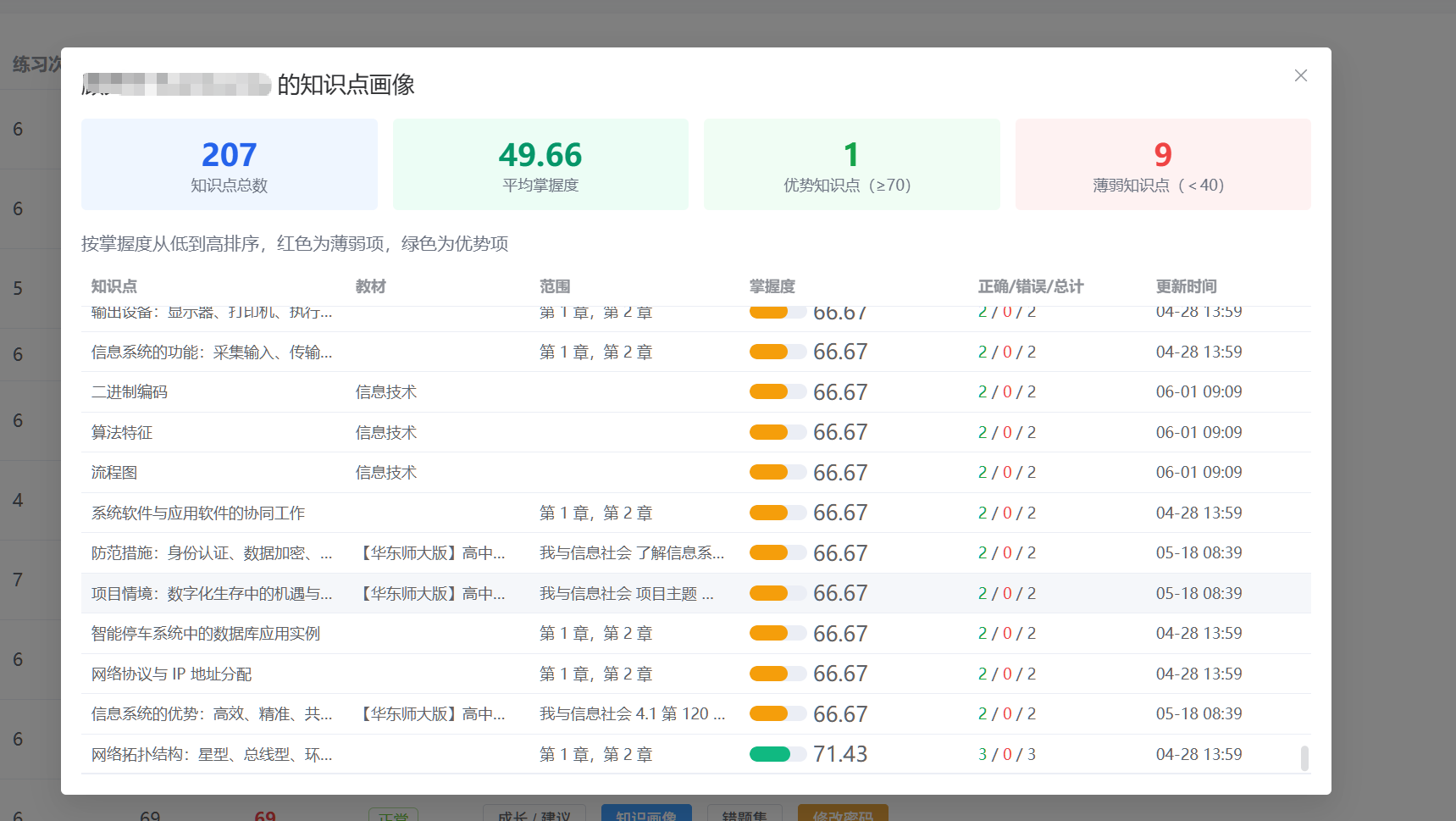This screenshot has width=1456, height=821.
Task: Click the orange progress bar in 二进制编码 row
Action: (778, 391)
